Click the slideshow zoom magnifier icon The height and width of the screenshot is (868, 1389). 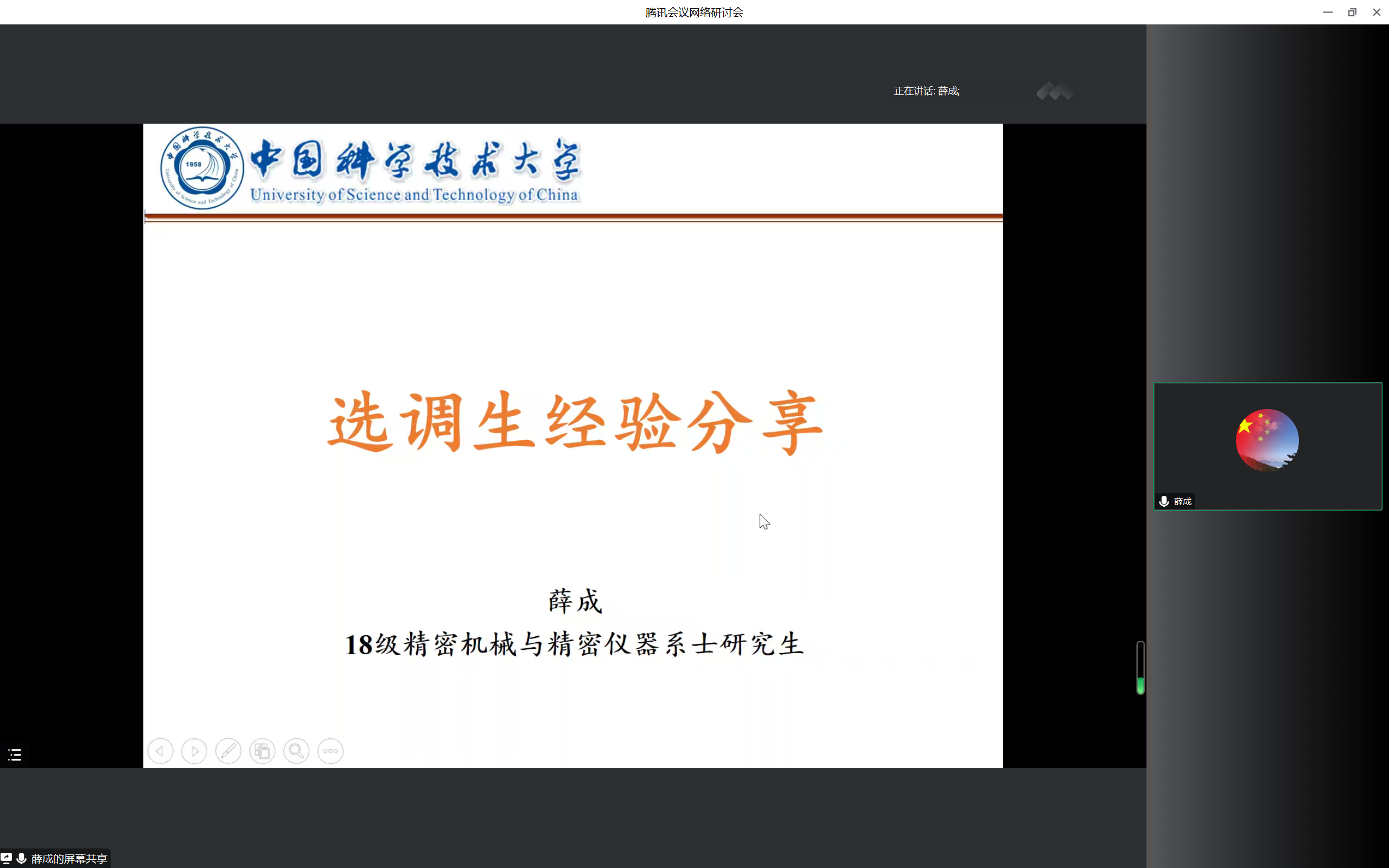(296, 751)
